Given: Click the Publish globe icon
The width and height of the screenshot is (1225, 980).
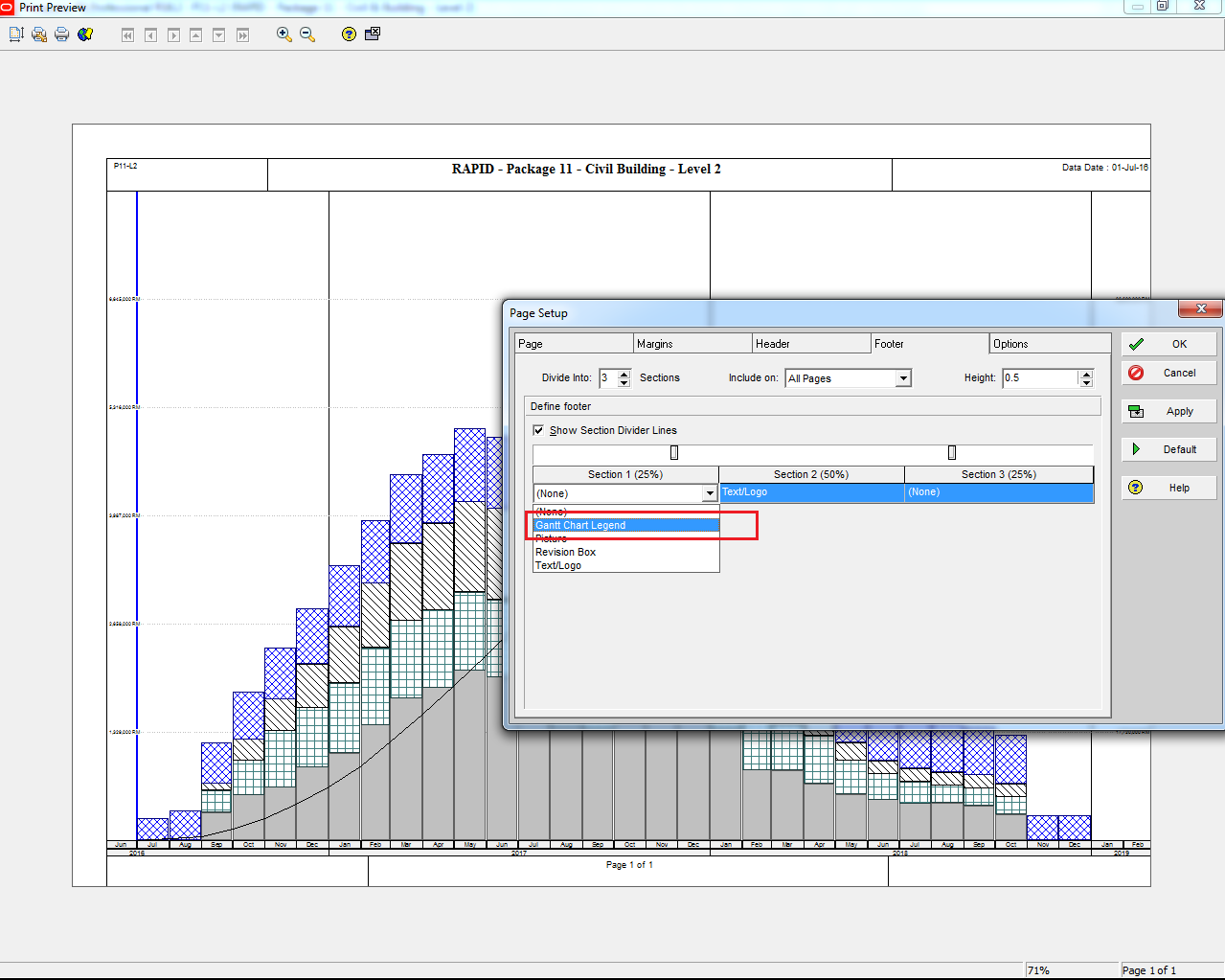Looking at the screenshot, I should (x=85, y=34).
